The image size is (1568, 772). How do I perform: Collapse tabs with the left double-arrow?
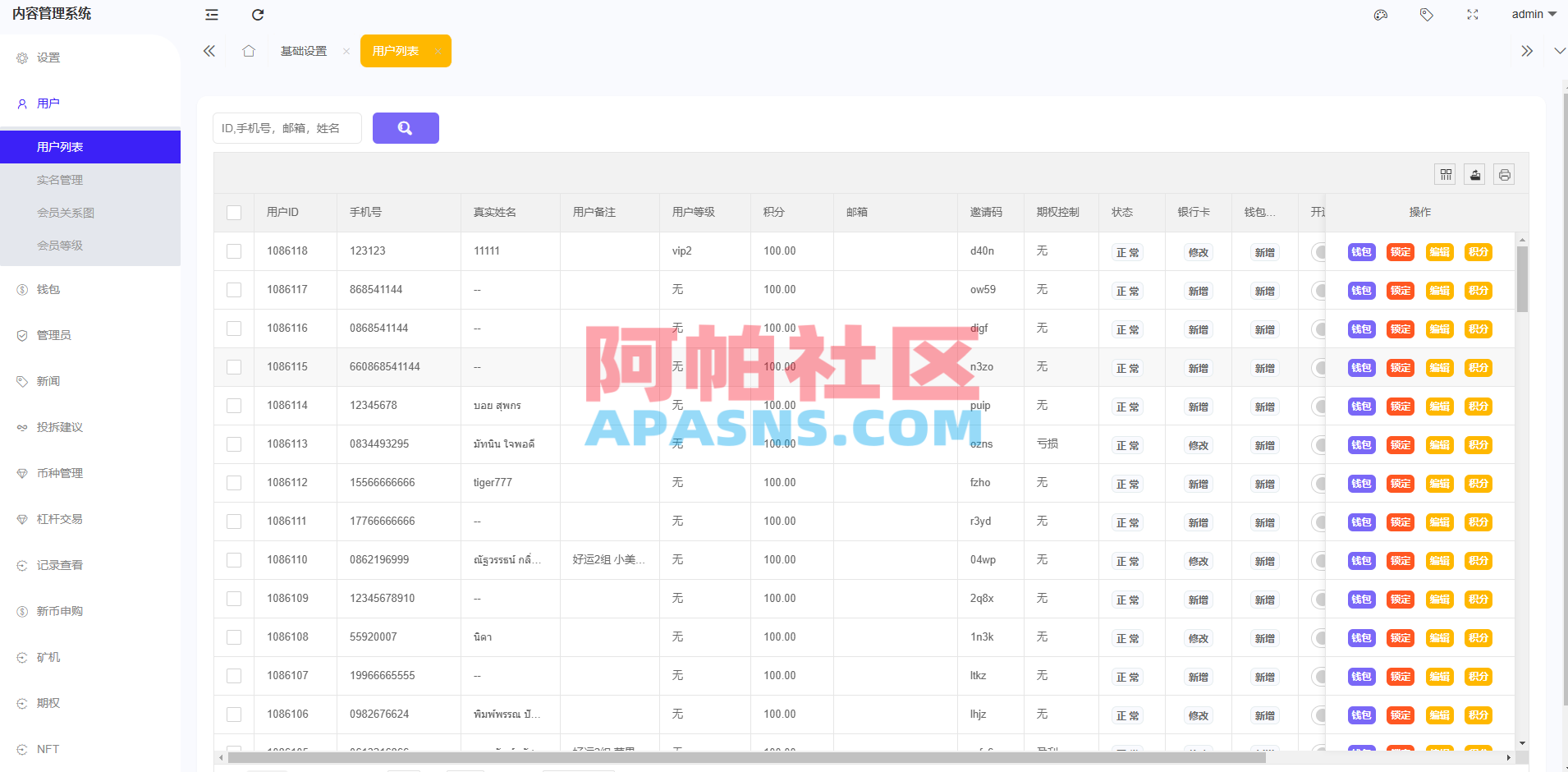click(209, 50)
